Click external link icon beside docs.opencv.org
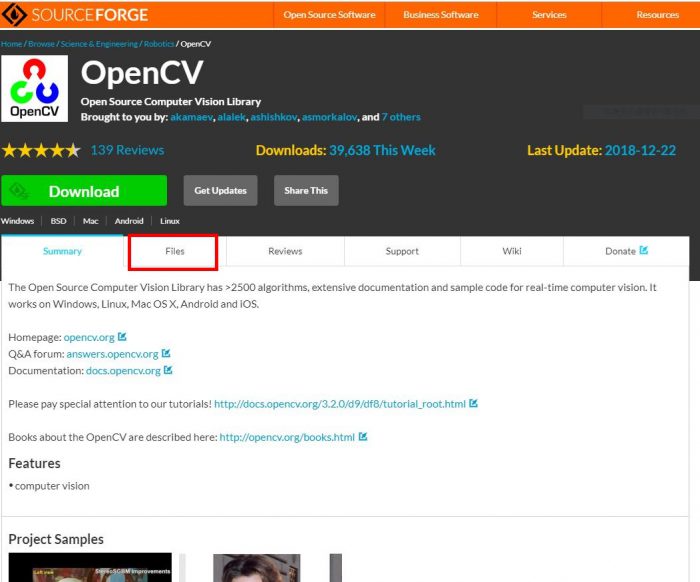The width and height of the screenshot is (700, 582). click(x=168, y=370)
